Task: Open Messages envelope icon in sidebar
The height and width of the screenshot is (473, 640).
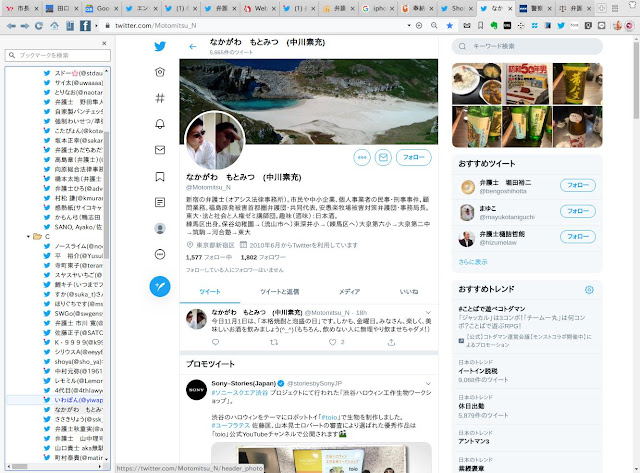Action: (160, 150)
